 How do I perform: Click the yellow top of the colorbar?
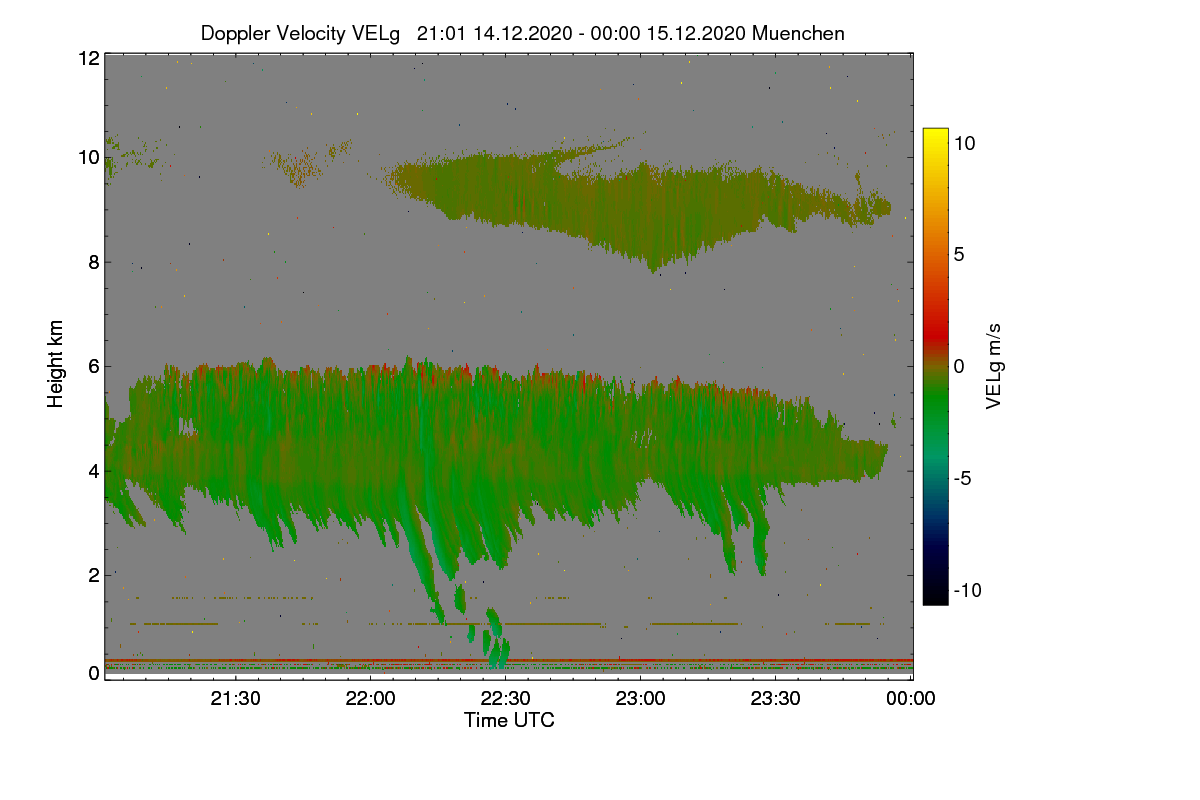pos(935,134)
